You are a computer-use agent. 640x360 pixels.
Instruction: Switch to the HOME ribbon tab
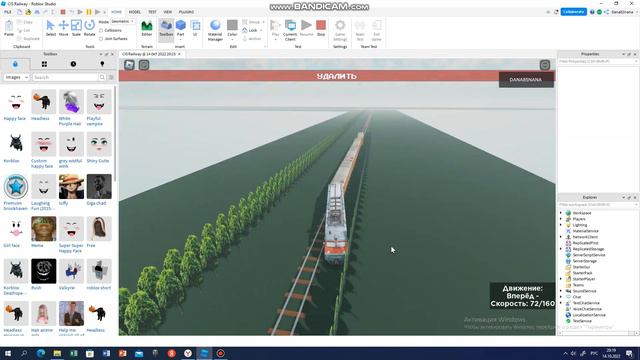[116, 12]
